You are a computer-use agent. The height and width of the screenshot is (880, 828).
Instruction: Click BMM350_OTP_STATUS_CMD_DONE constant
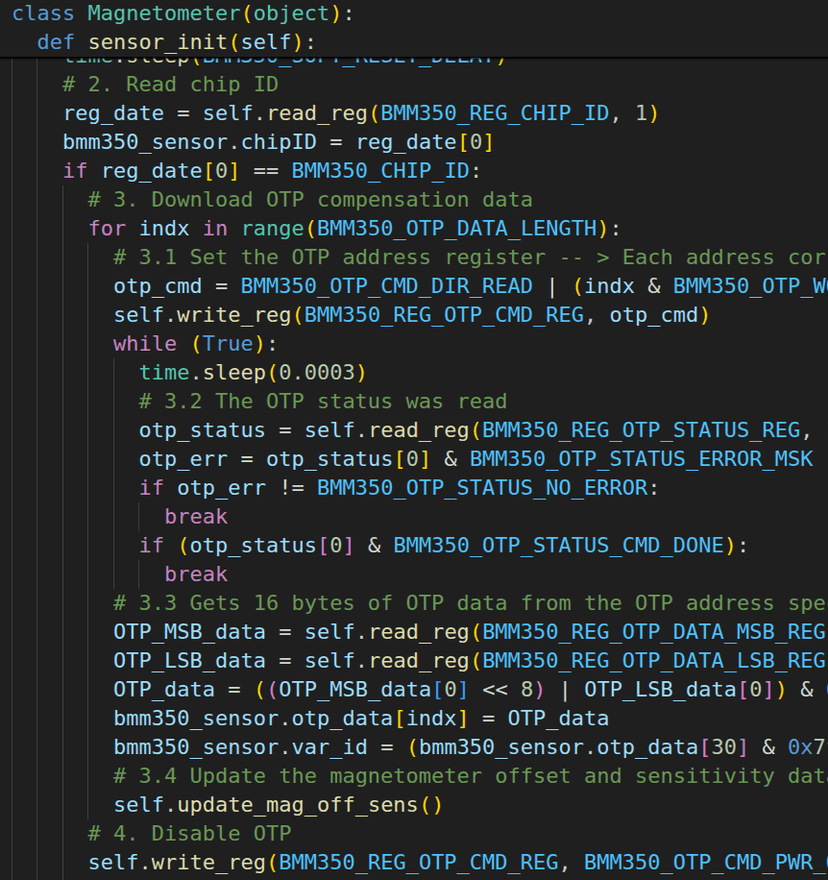click(558, 546)
